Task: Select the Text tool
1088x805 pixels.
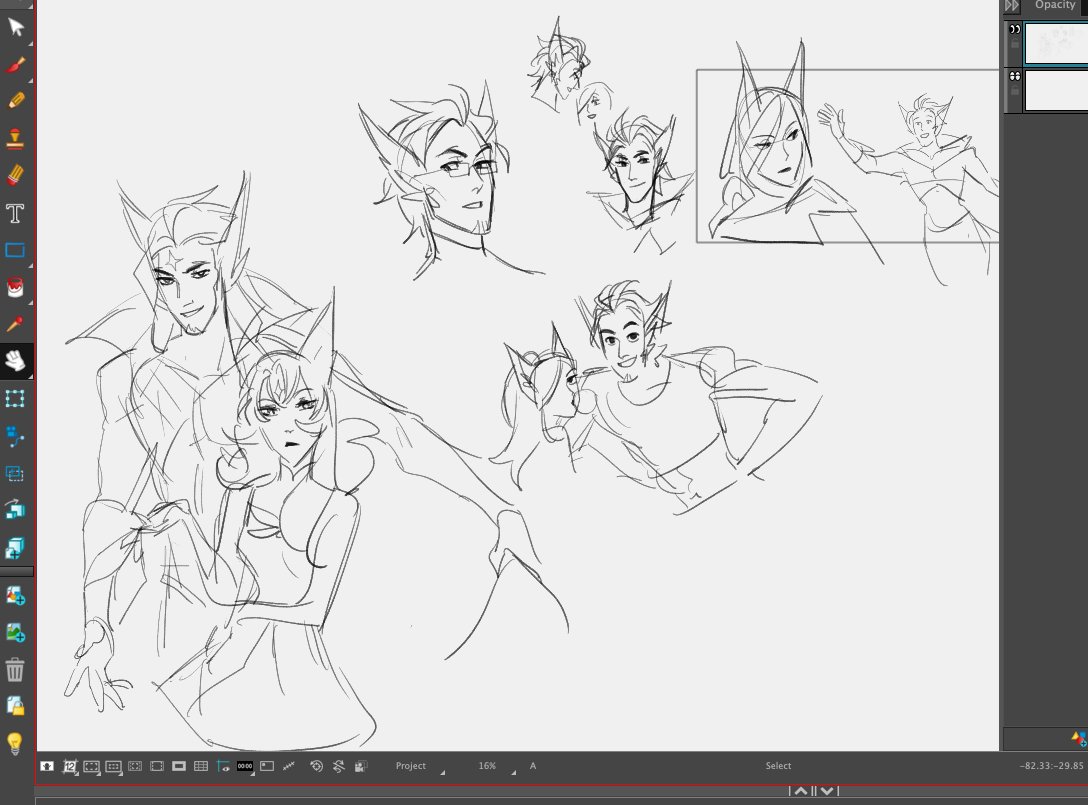Action: 15,213
